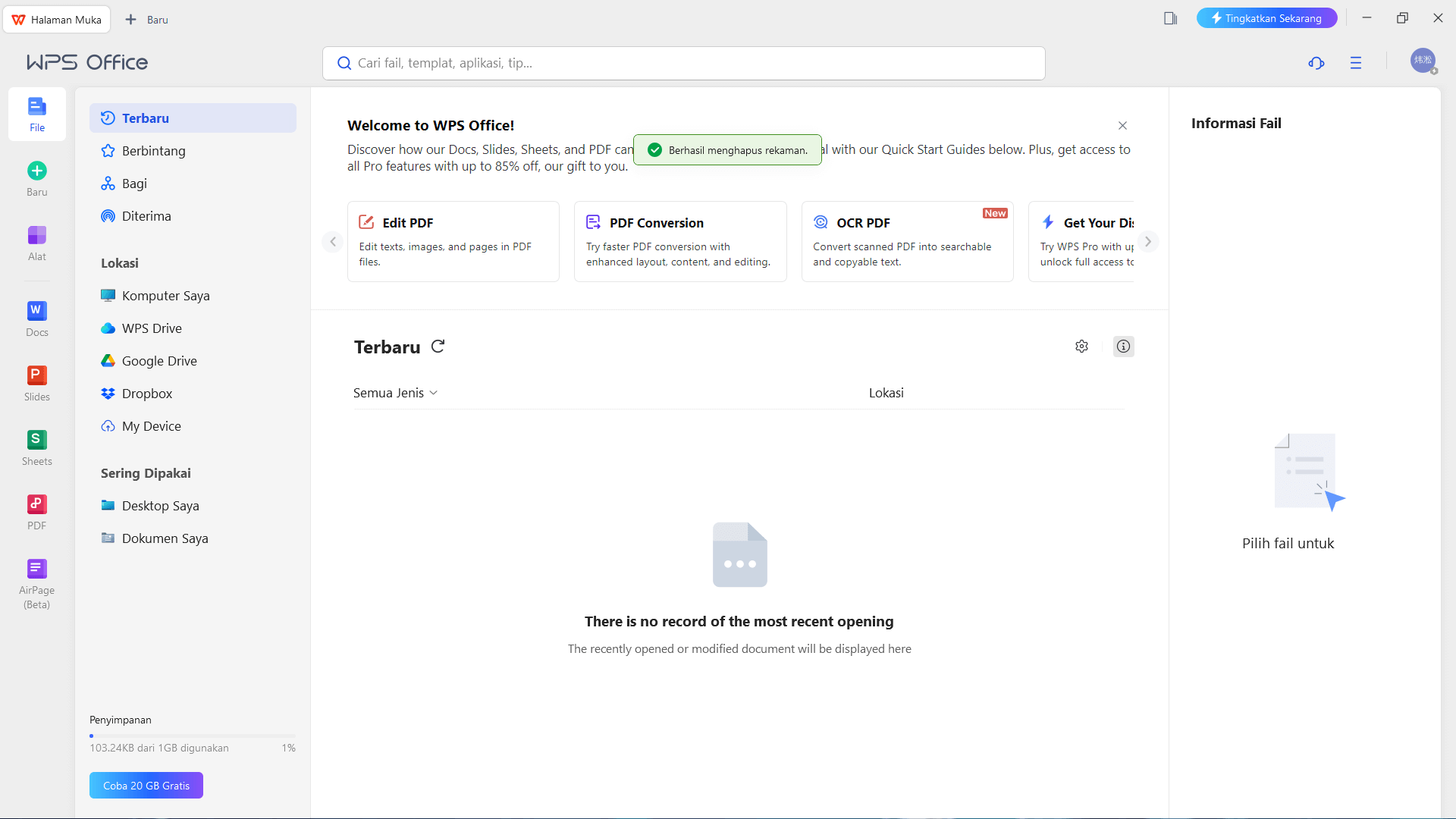Toggle the file information panel button

click(1123, 347)
